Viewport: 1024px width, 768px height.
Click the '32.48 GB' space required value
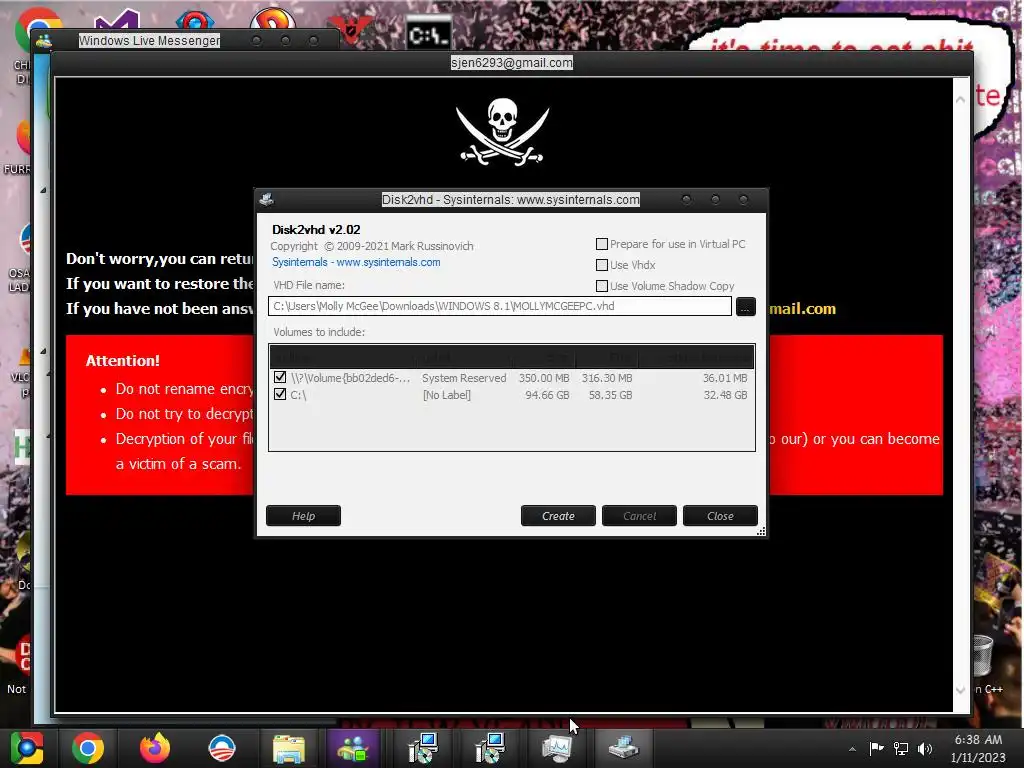pos(725,395)
